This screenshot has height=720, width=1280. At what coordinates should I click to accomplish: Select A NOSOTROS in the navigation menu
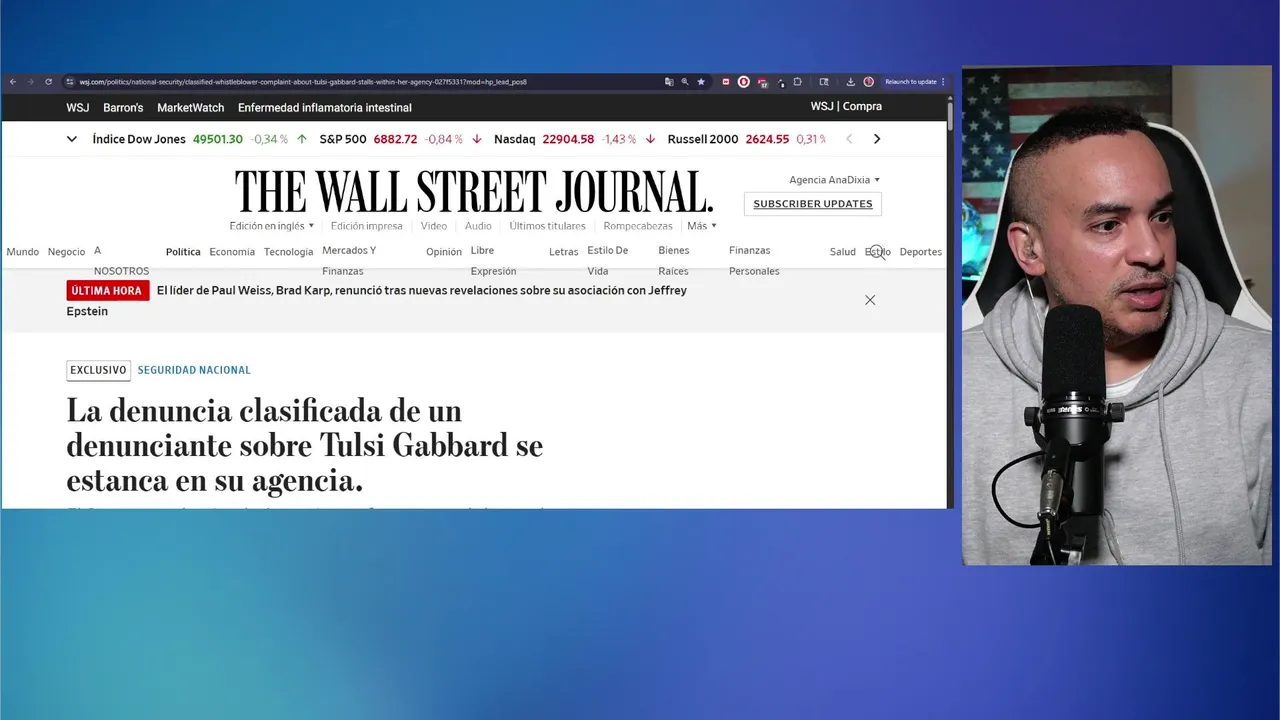click(x=121, y=261)
